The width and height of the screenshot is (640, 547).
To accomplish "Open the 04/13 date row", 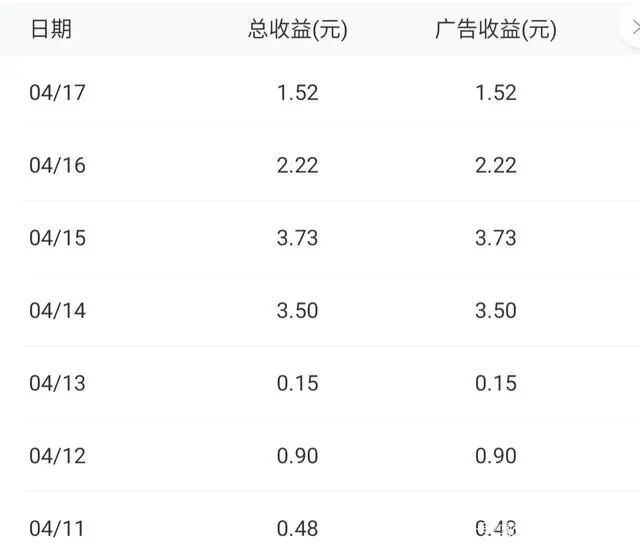I will click(320, 383).
